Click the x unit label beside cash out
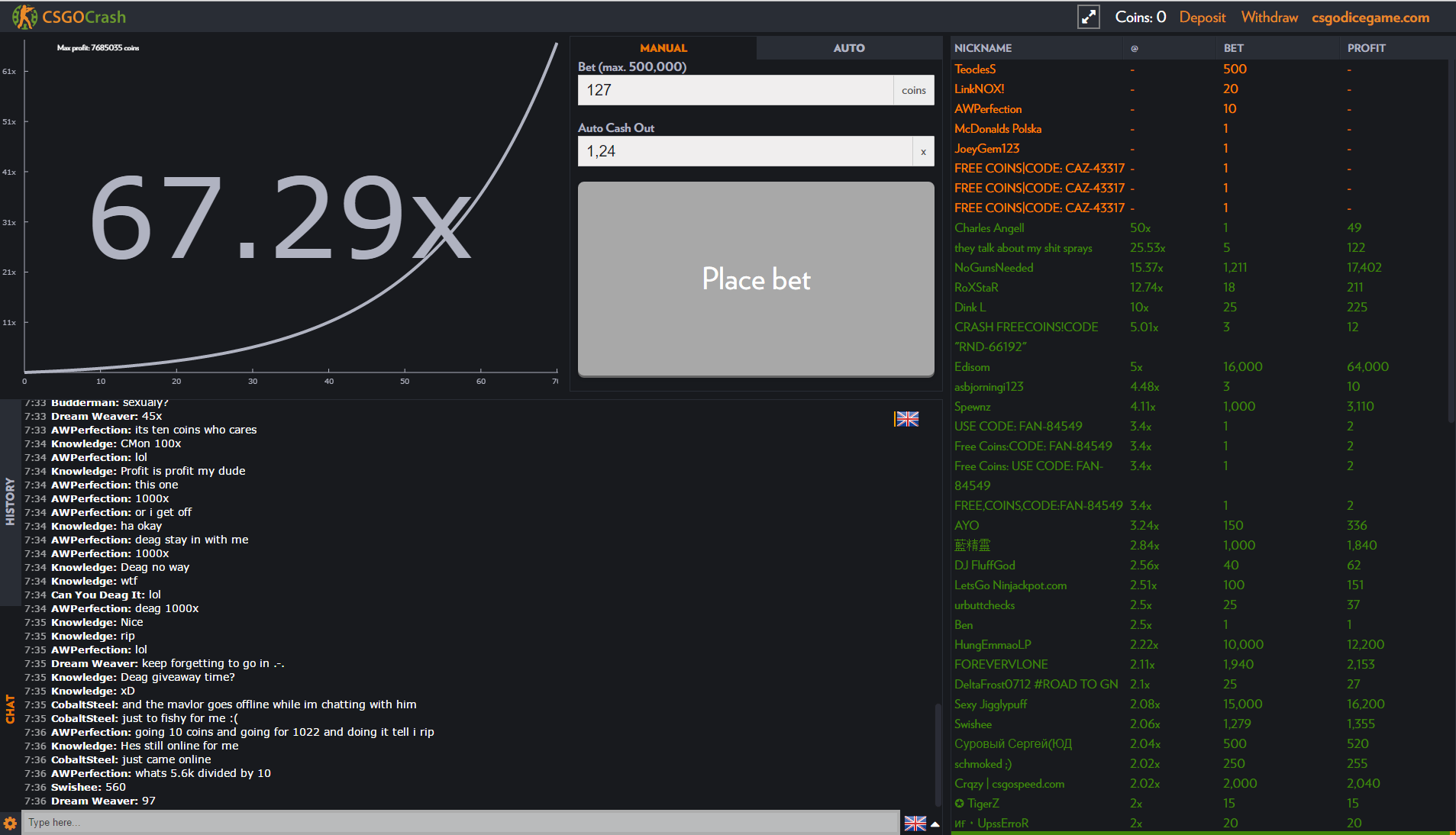The width and height of the screenshot is (1456, 835). [923, 151]
